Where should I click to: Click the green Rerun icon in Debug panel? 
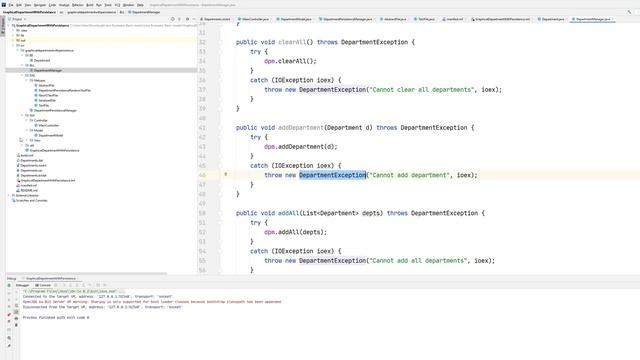9,285
